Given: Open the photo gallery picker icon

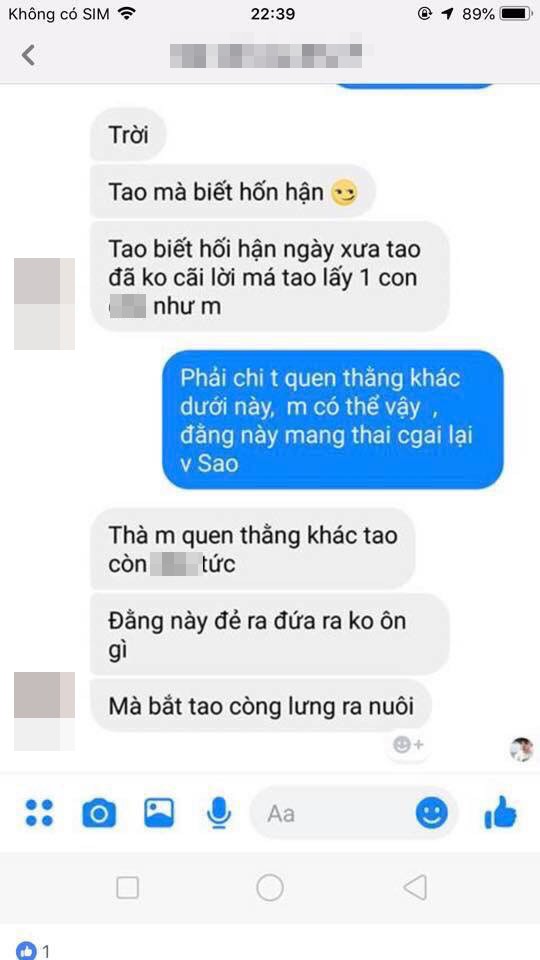Looking at the screenshot, I should click(x=159, y=813).
